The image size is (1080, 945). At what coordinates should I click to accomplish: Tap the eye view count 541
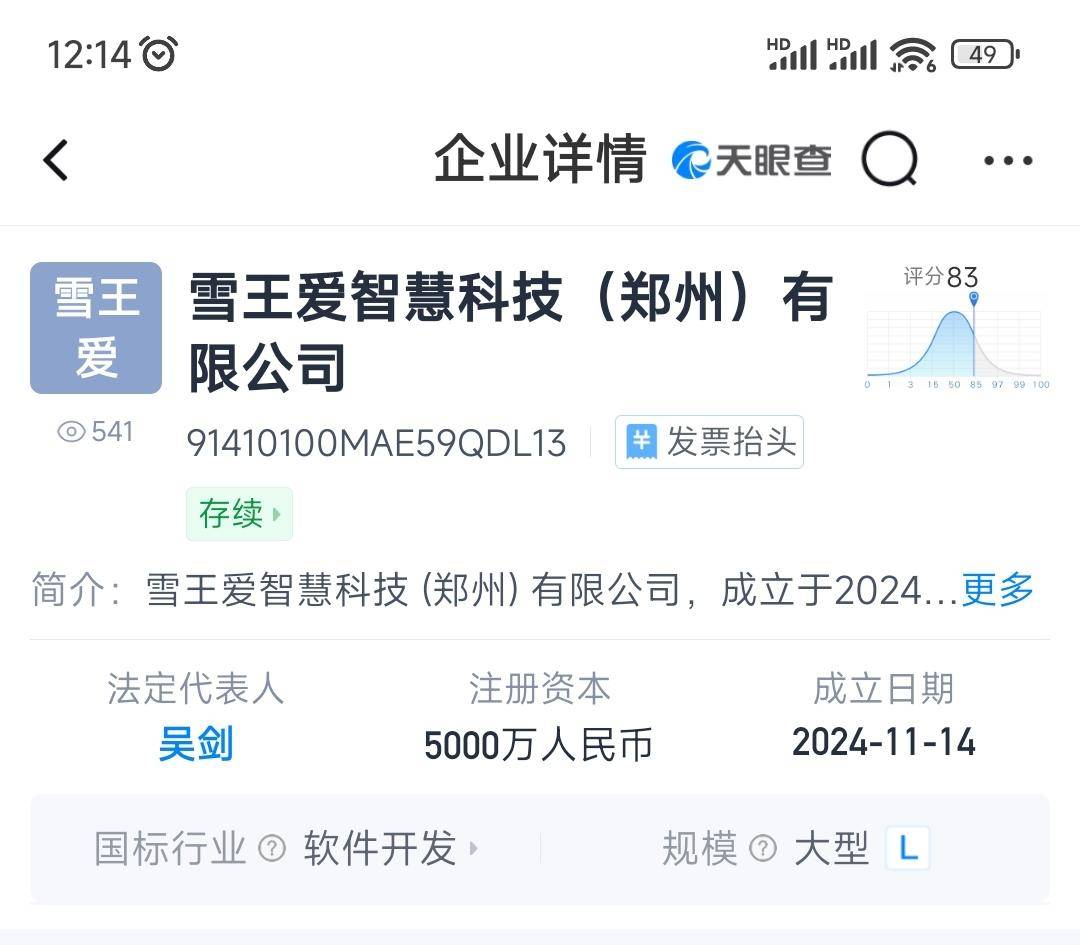(95, 432)
